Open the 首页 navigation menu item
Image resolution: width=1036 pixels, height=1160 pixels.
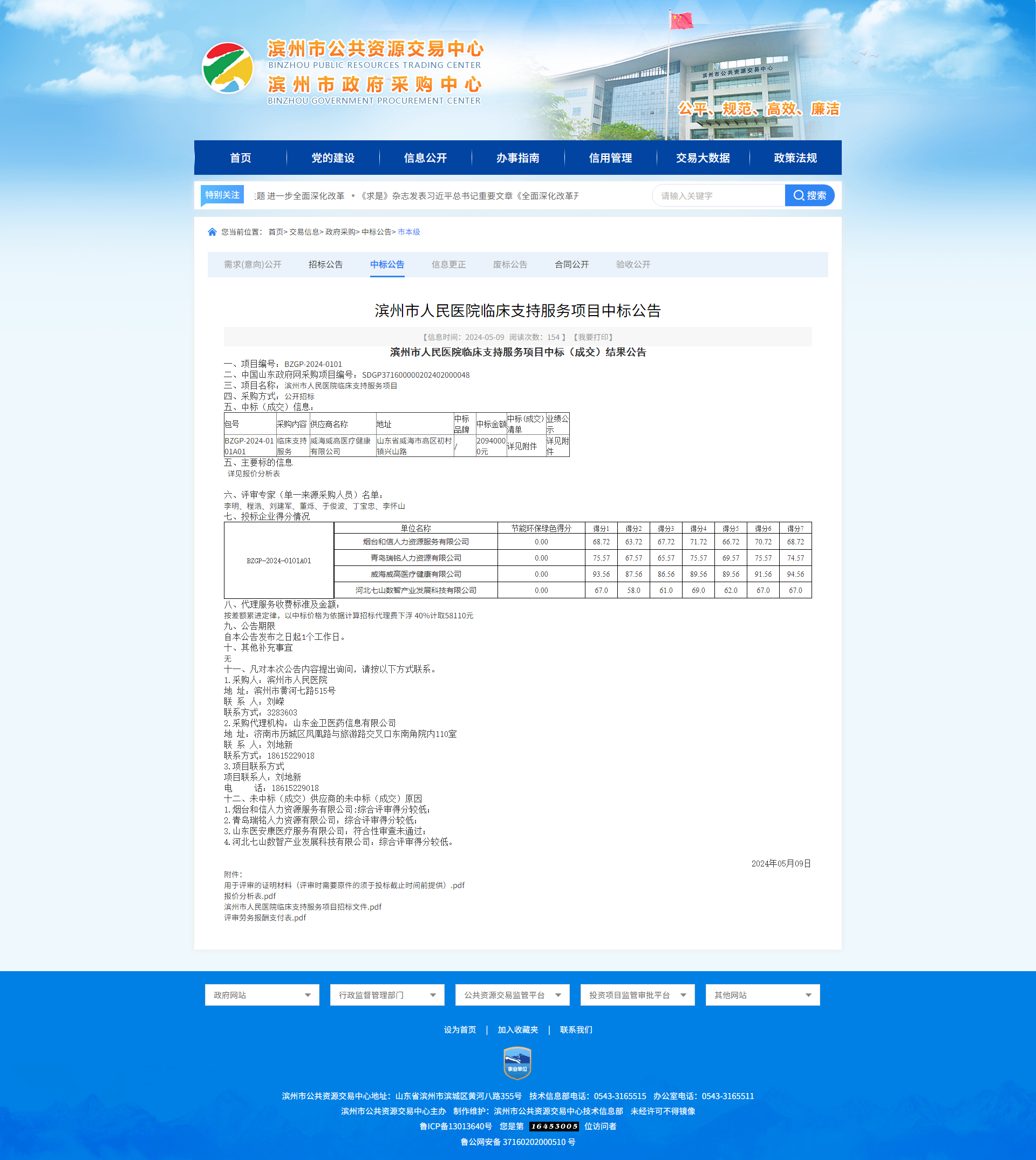click(240, 158)
